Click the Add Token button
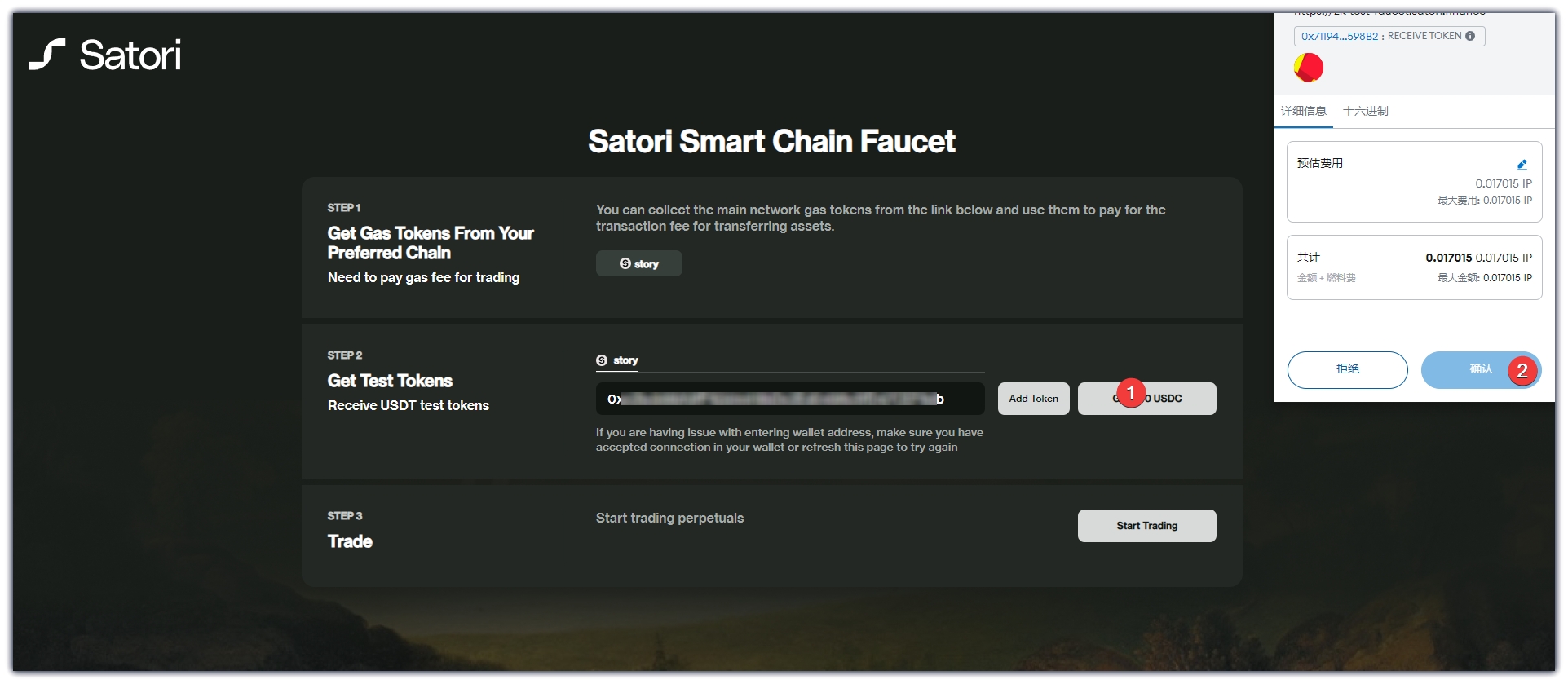Viewport: 1568px width, 684px height. coord(1033,399)
